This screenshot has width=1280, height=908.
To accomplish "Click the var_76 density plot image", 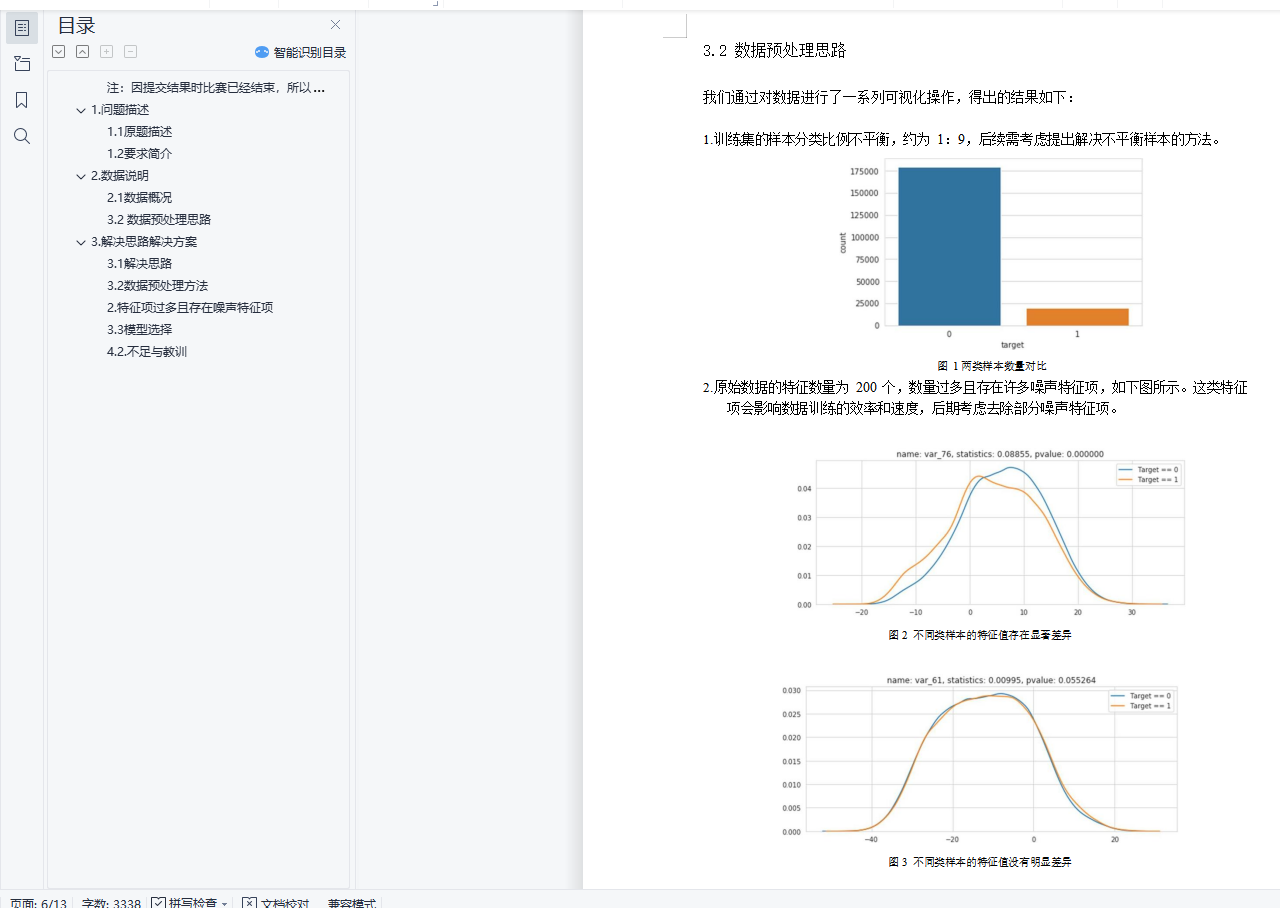I will (x=992, y=533).
